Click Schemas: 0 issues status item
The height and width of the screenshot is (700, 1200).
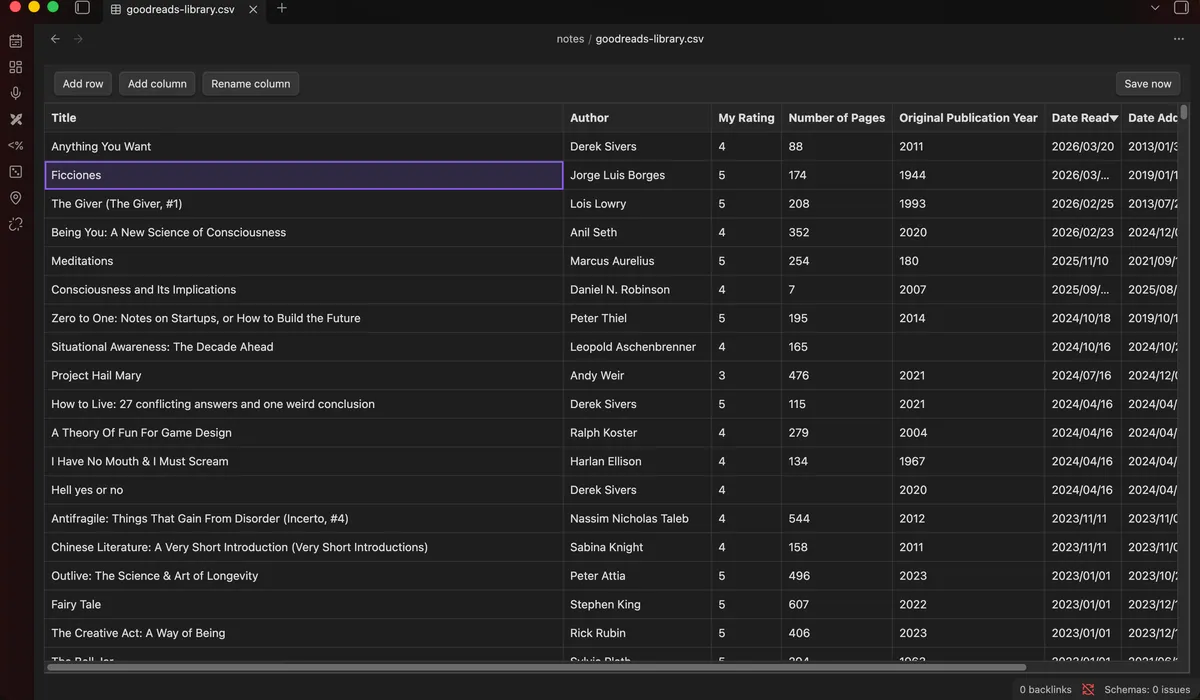[1147, 690]
